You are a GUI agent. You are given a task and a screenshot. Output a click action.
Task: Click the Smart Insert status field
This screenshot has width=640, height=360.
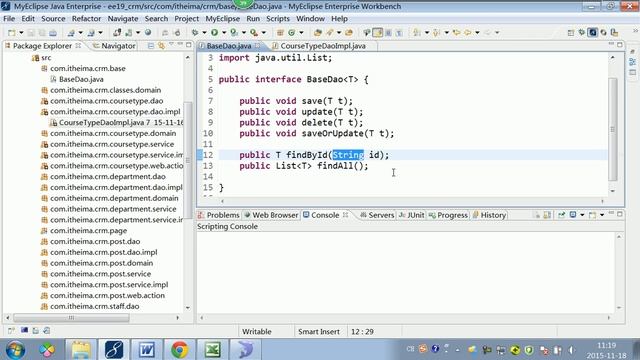coord(319,332)
